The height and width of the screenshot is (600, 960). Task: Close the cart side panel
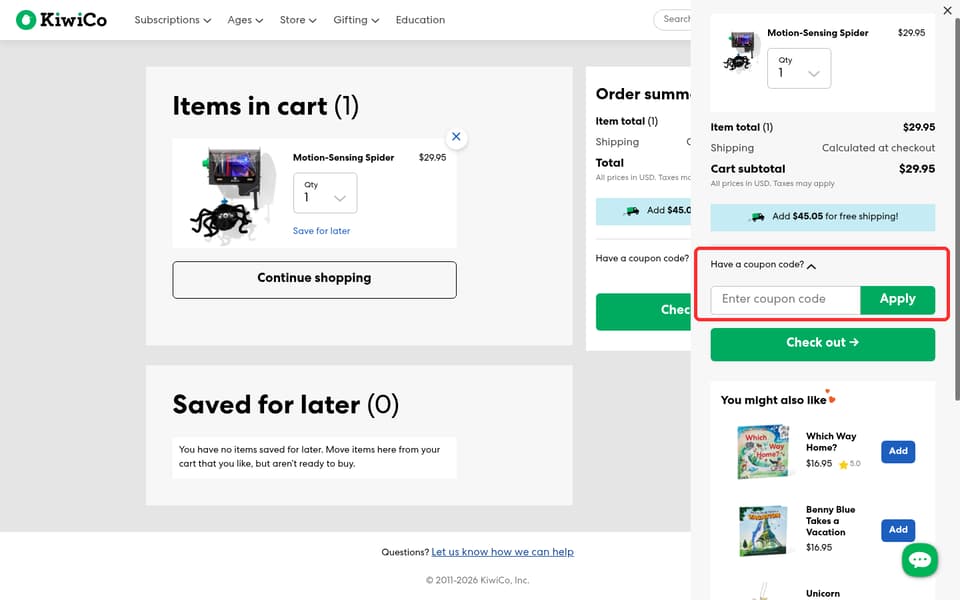tap(947, 10)
